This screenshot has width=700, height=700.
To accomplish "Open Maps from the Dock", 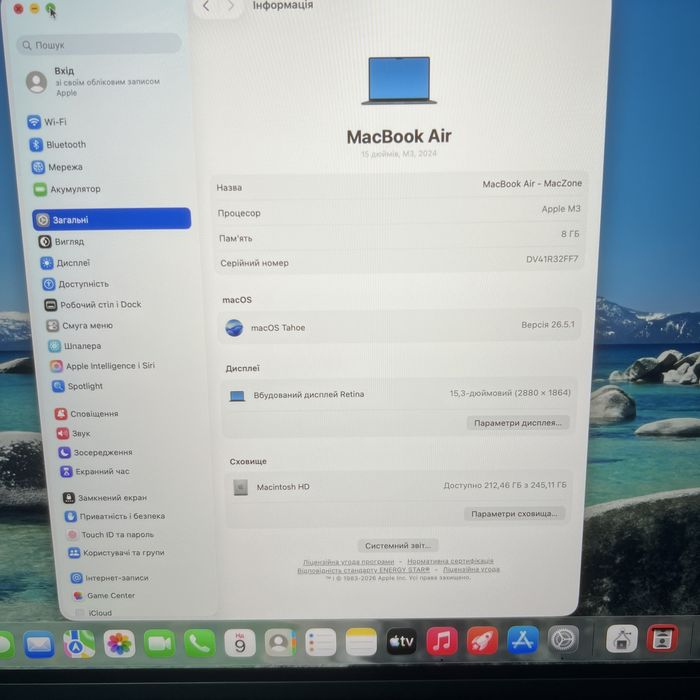I will [x=79, y=644].
